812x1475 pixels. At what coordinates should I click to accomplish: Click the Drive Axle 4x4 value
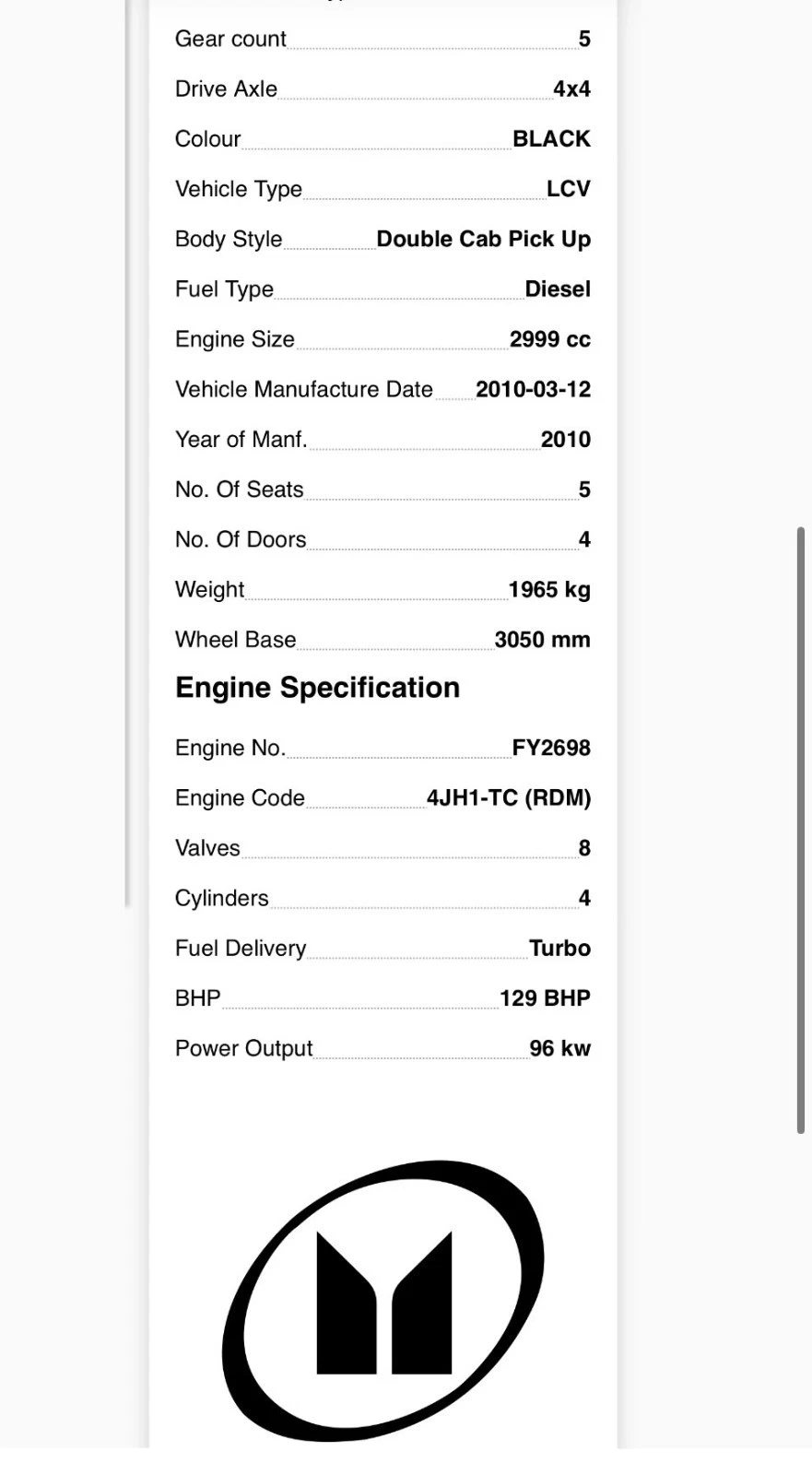(571, 89)
